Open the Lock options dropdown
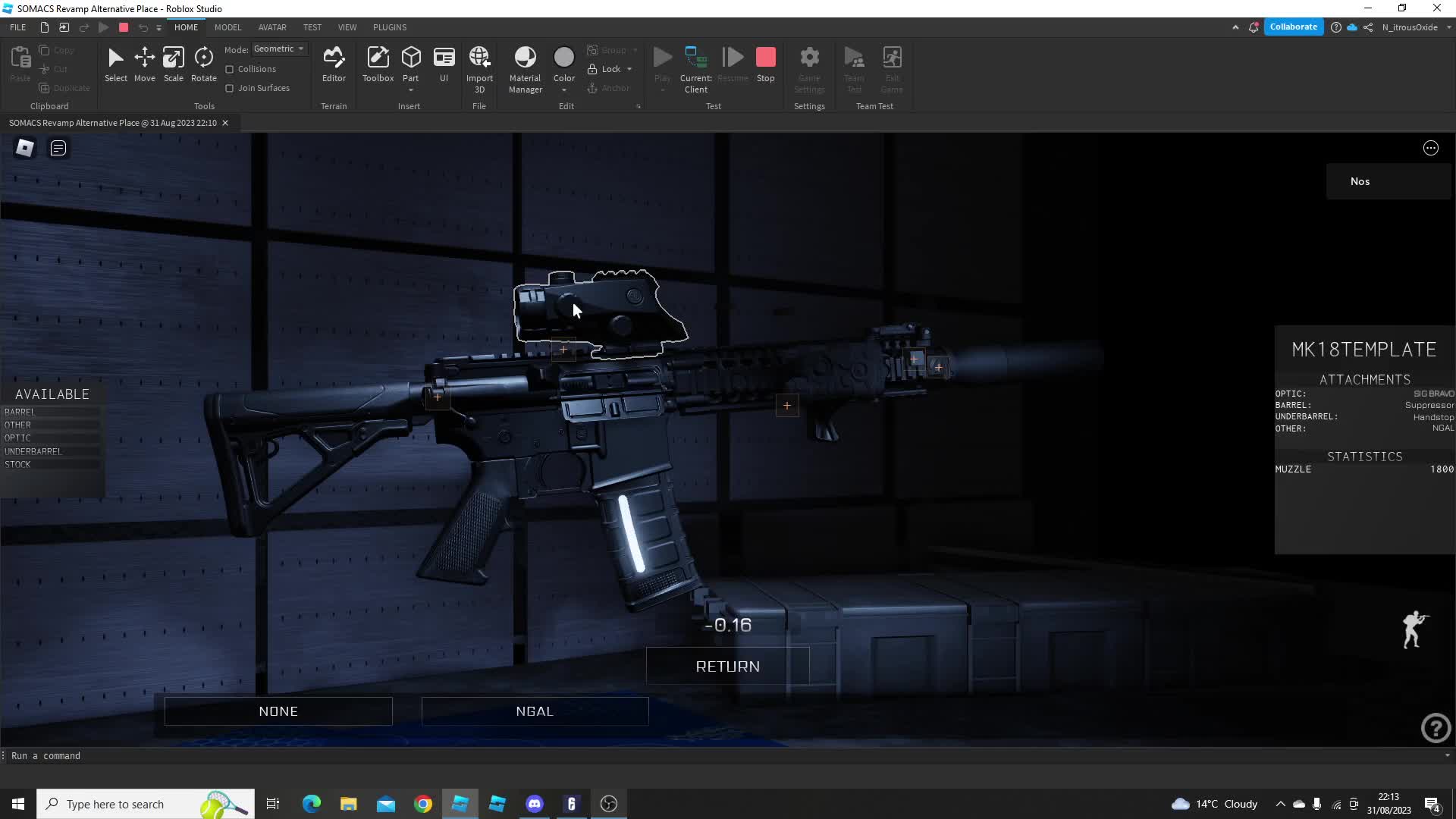 point(632,69)
